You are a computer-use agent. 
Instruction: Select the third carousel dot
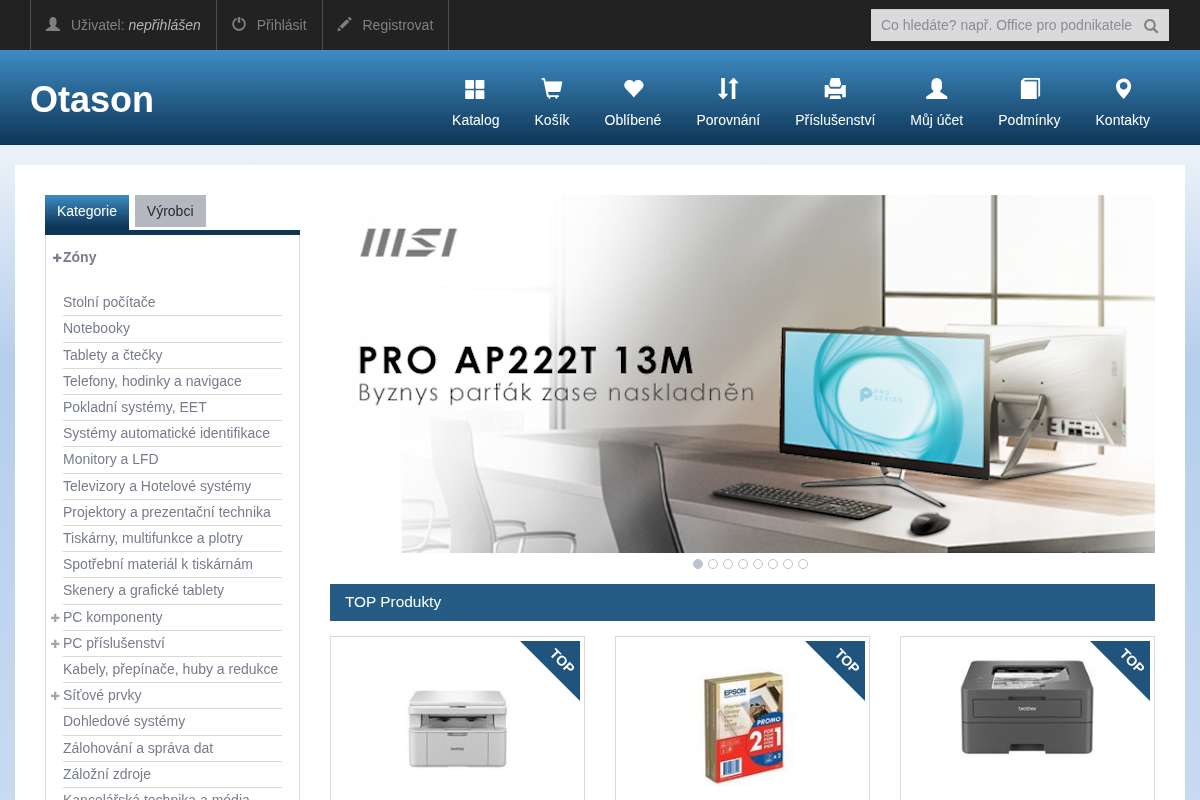pyautogui.click(x=728, y=564)
